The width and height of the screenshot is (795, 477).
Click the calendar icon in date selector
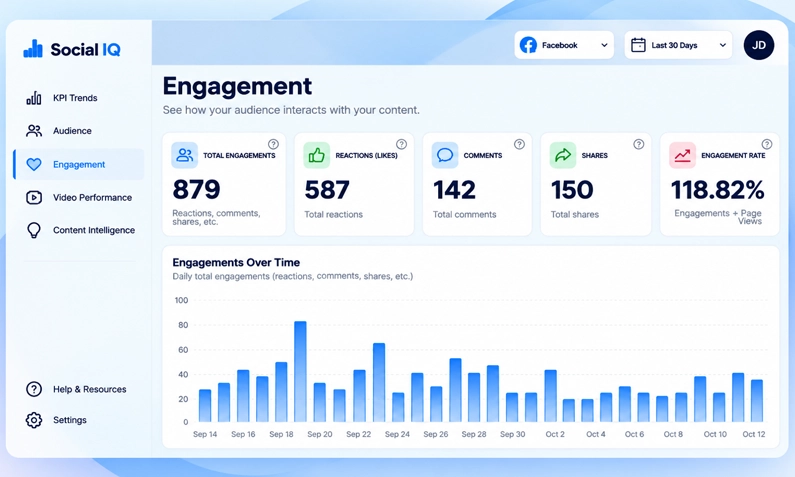tap(638, 45)
